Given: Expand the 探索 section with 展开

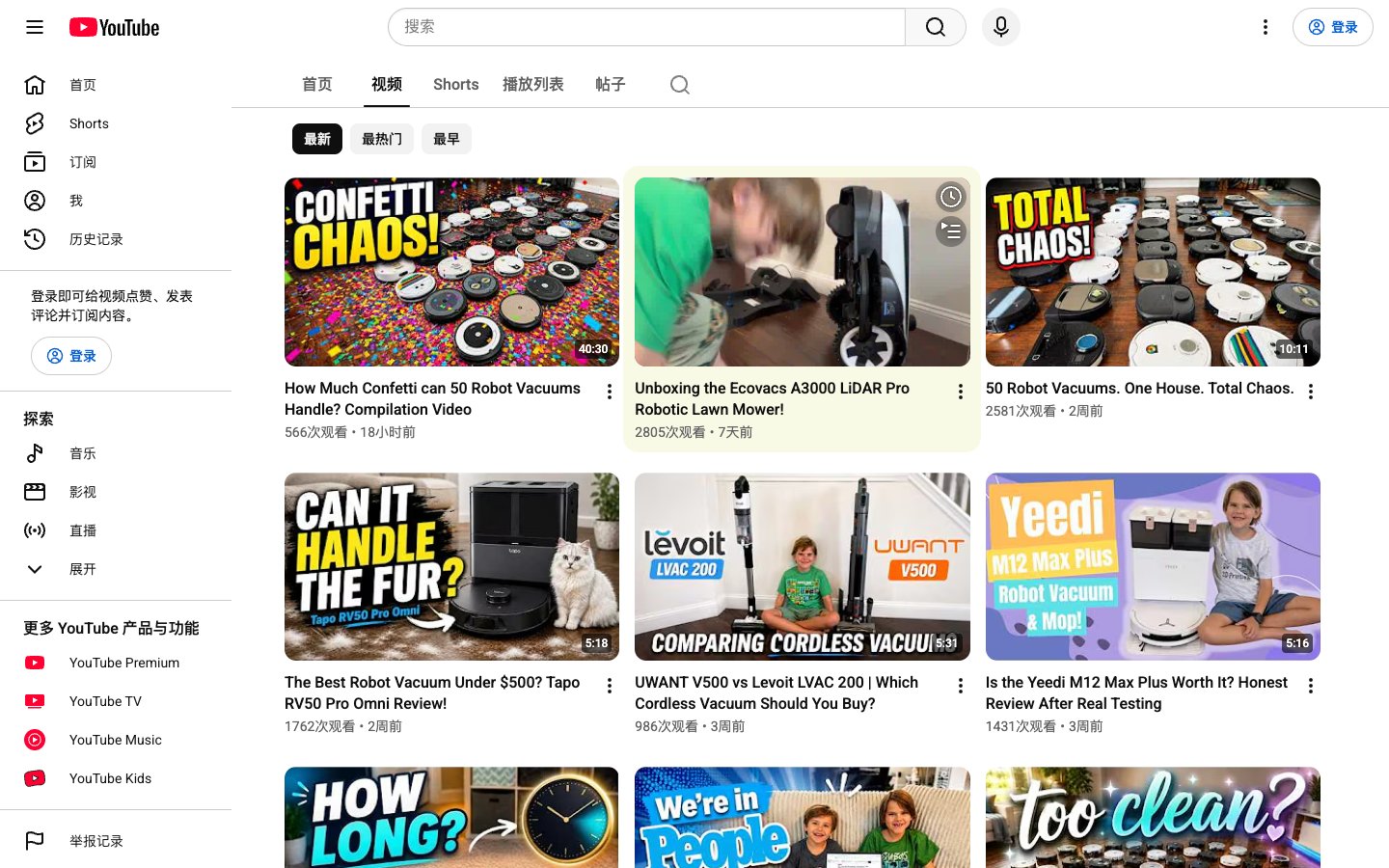Looking at the screenshot, I should pos(116,569).
